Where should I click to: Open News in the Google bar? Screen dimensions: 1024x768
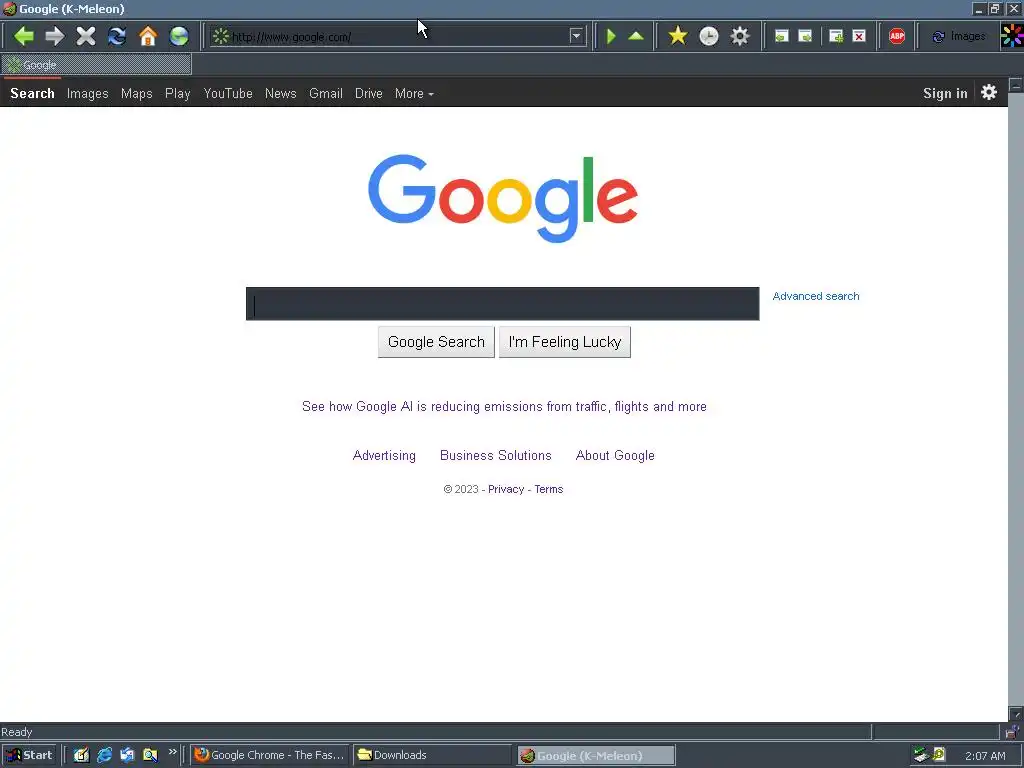[281, 93]
